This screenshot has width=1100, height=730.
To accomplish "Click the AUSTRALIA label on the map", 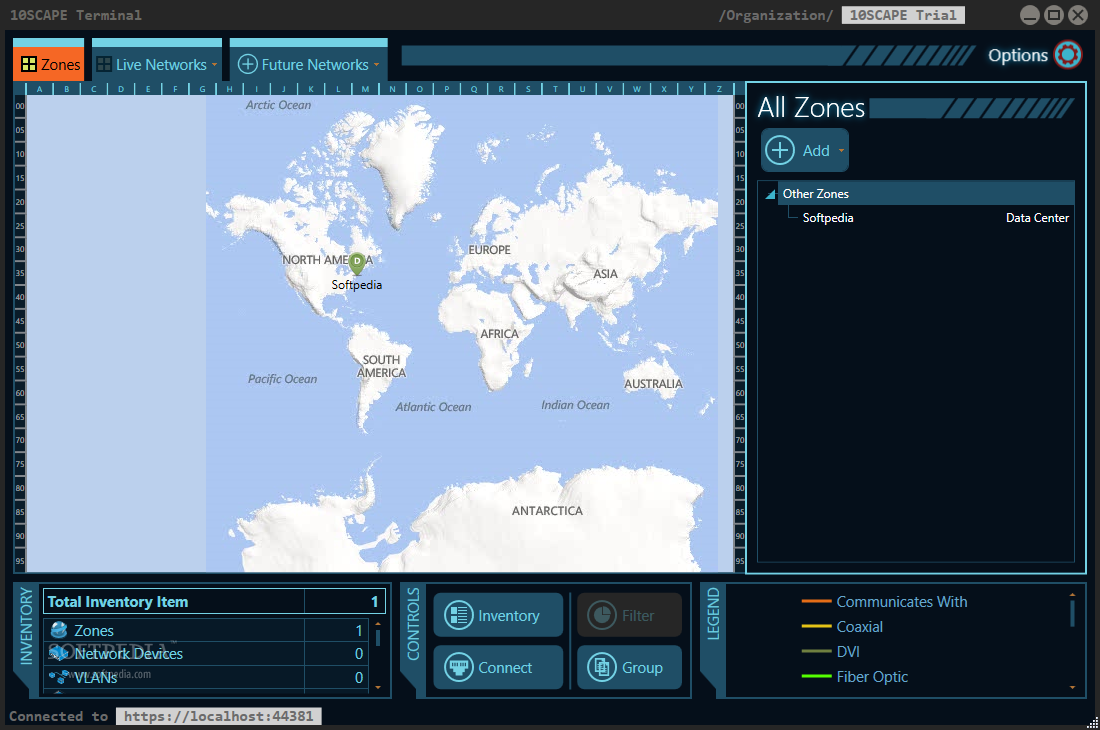I will [653, 384].
